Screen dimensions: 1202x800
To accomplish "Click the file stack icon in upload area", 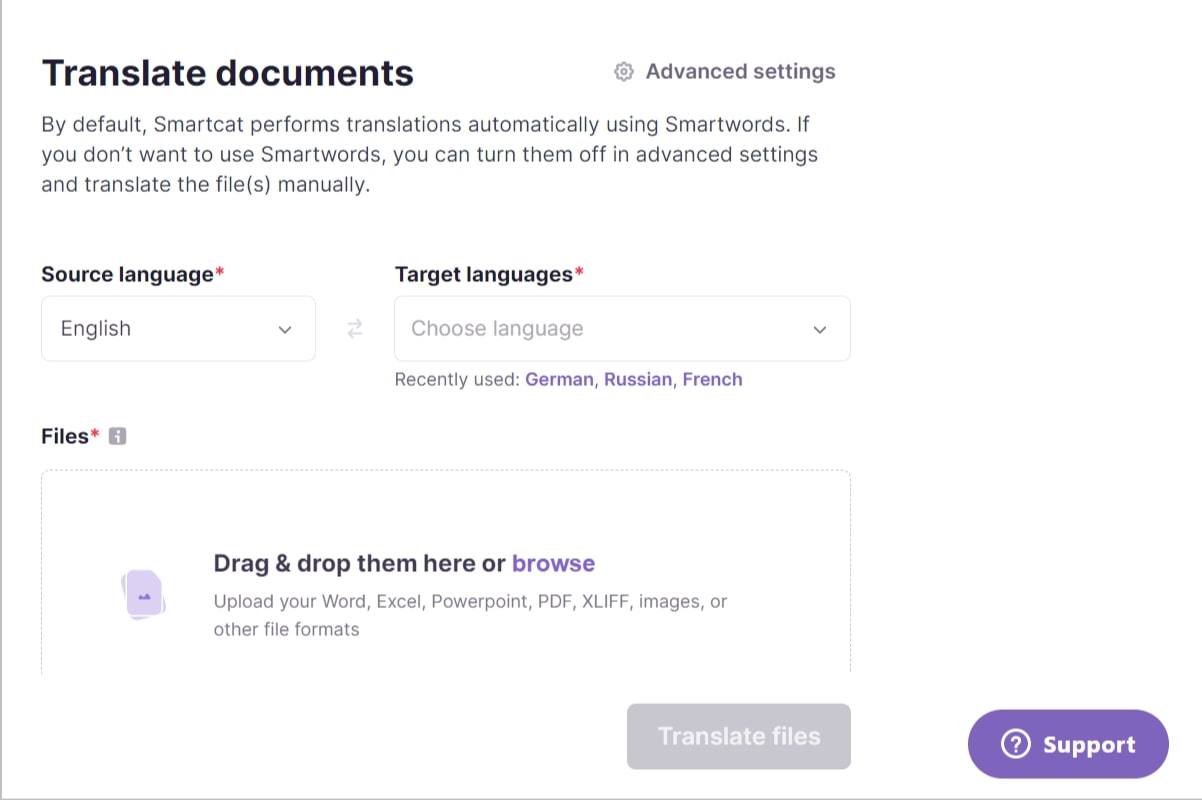I will point(143,592).
